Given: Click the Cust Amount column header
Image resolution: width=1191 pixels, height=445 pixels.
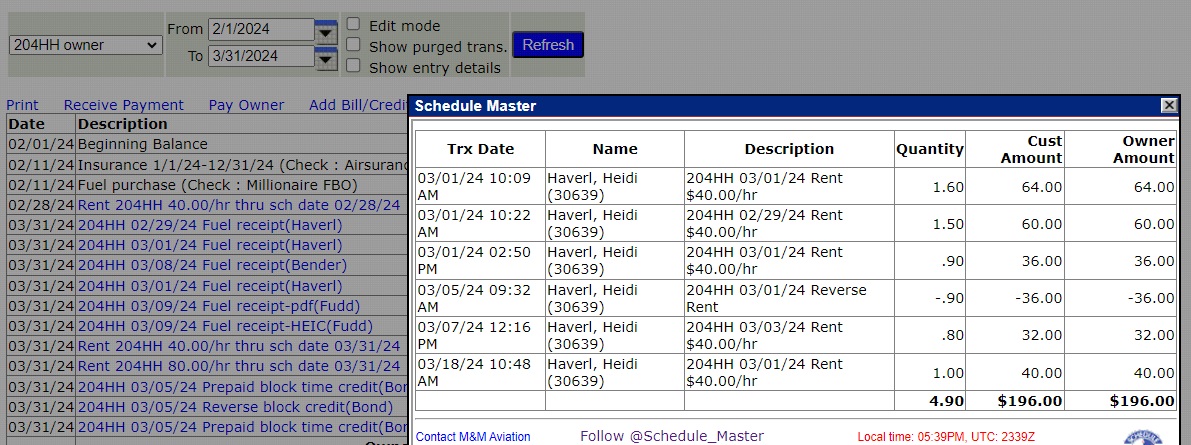Looking at the screenshot, I should (1016, 150).
